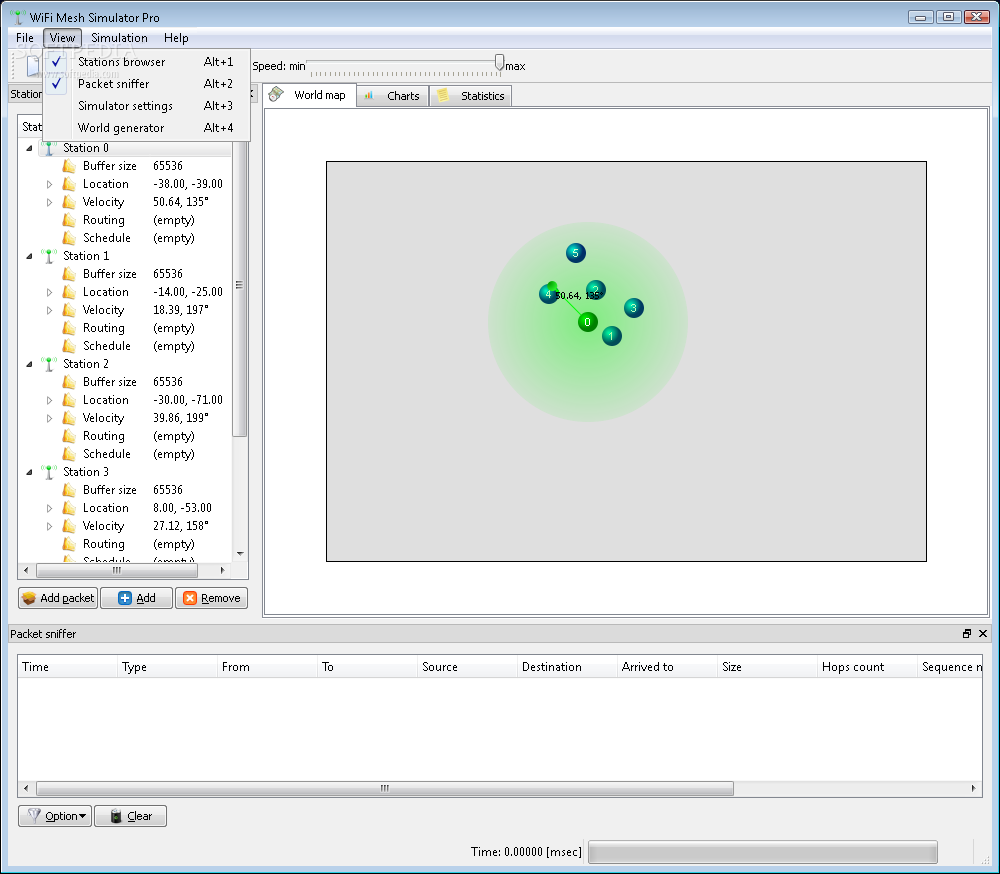Open Simulator settings from View menu
The width and height of the screenshot is (1000, 874).
click(x=147, y=106)
